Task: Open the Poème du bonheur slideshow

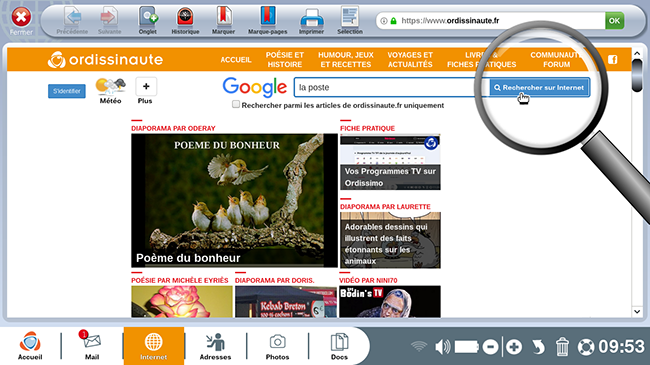Action: (234, 200)
